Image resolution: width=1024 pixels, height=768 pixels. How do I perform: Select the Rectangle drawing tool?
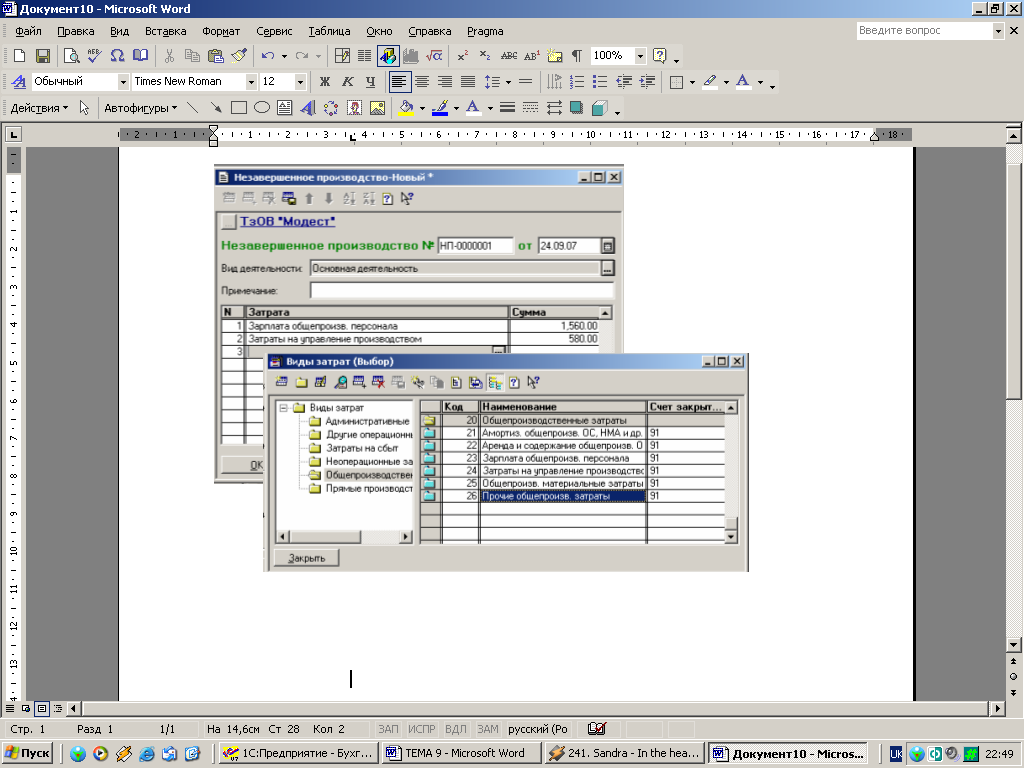coord(239,108)
